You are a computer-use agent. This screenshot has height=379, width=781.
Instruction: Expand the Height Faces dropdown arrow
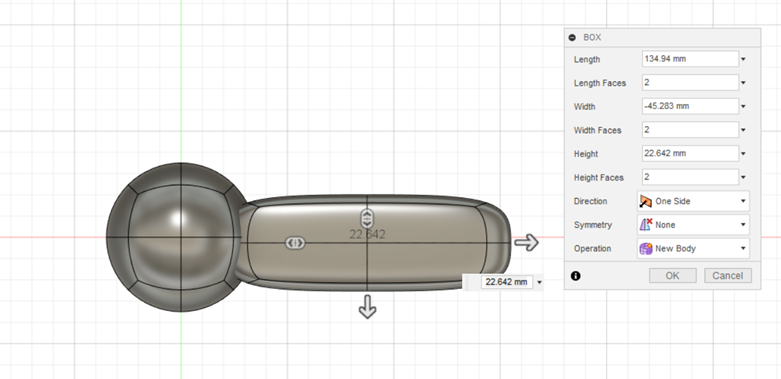(x=743, y=177)
